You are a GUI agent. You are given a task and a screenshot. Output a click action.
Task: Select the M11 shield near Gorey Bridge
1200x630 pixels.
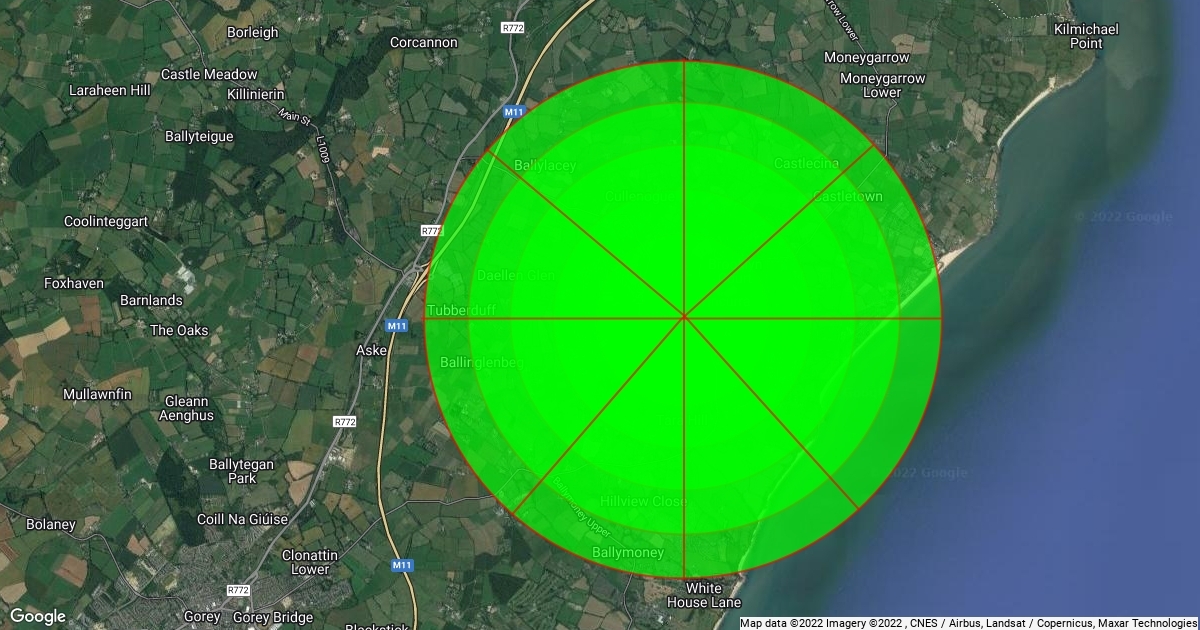pos(402,565)
